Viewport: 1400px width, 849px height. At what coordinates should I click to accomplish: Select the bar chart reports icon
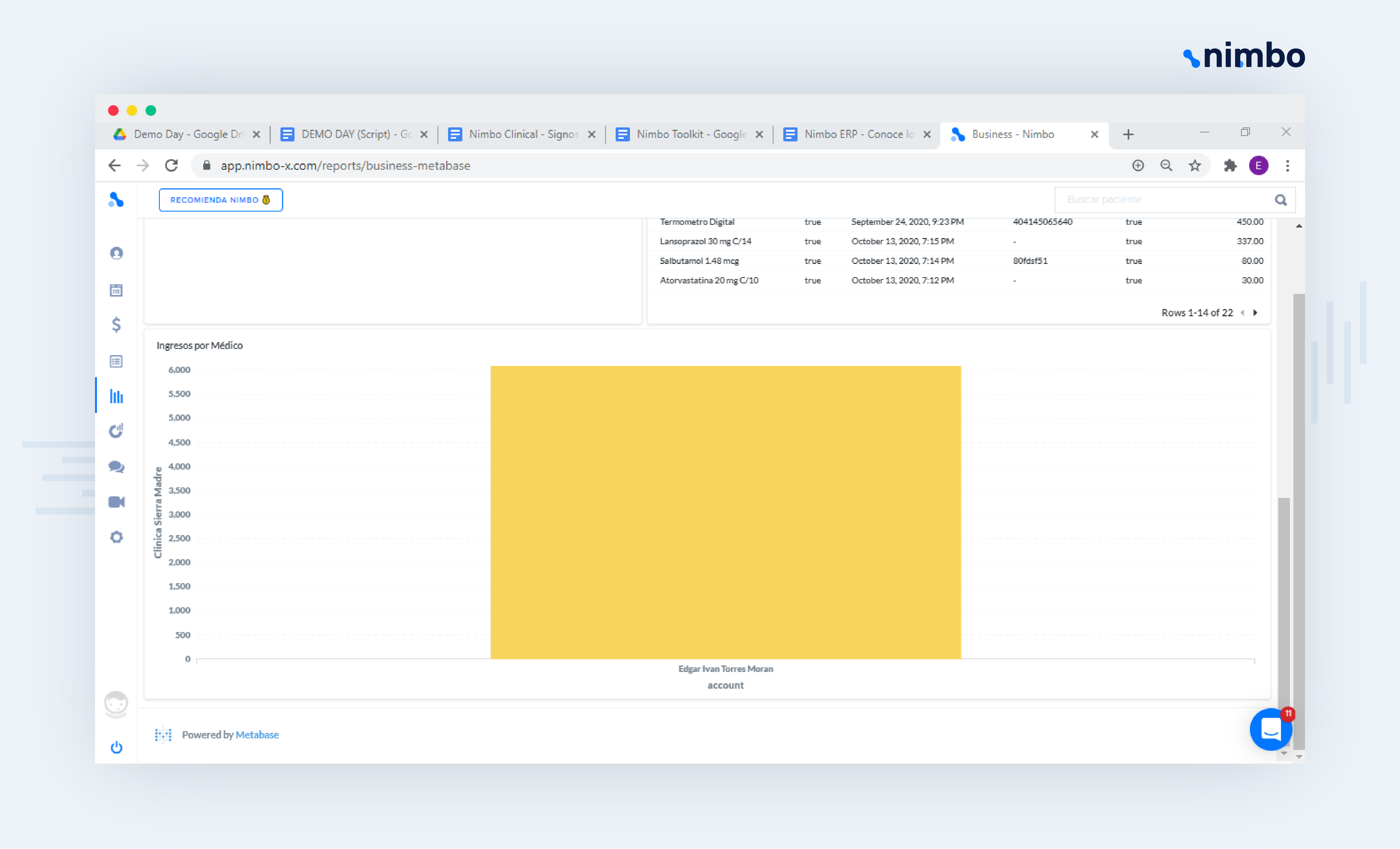point(117,396)
